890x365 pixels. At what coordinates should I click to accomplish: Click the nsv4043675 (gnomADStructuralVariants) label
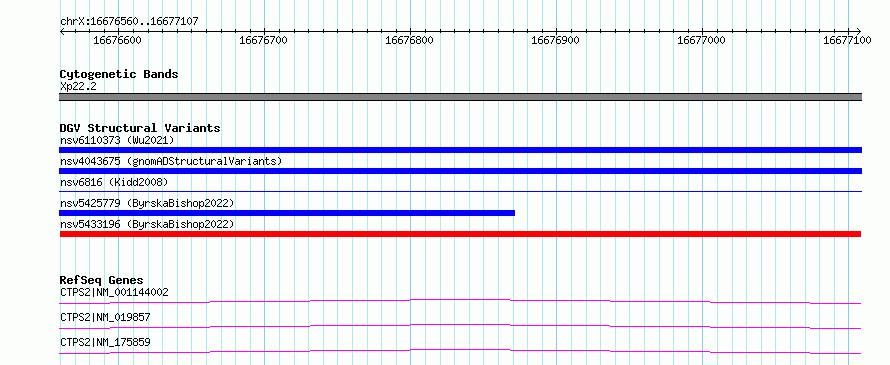pos(171,161)
